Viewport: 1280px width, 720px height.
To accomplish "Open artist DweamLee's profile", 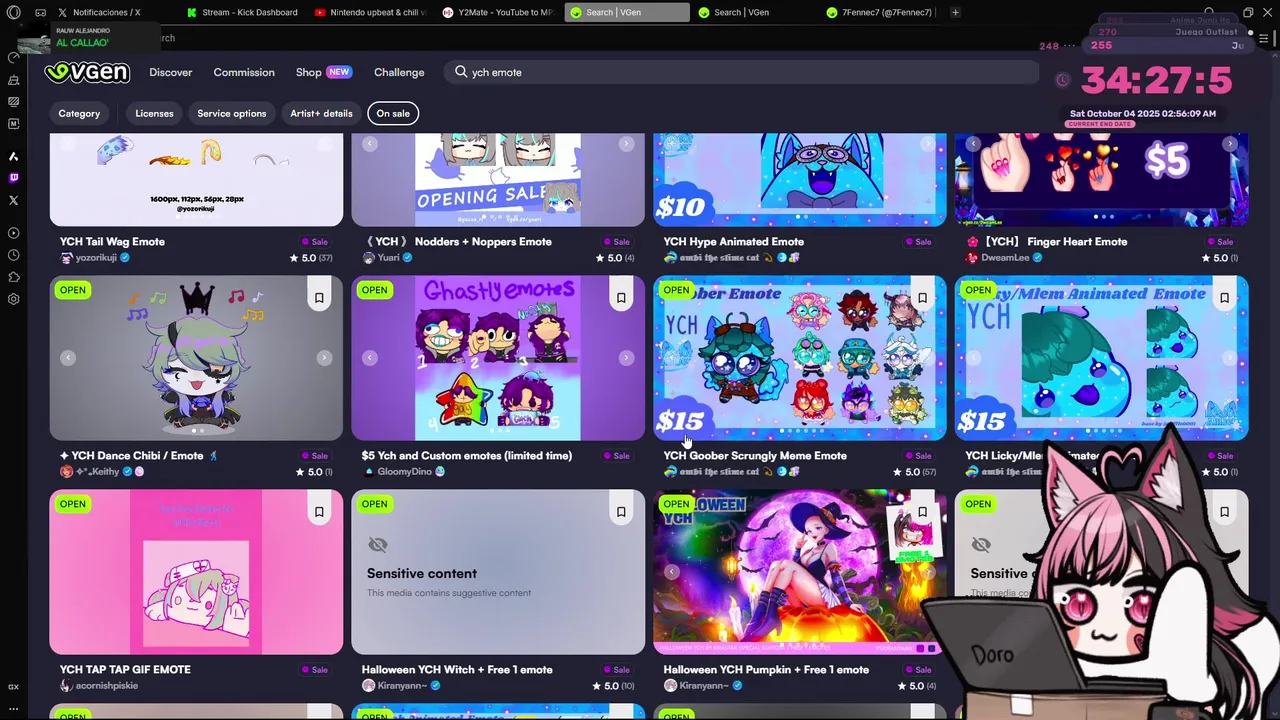I will coord(1005,257).
